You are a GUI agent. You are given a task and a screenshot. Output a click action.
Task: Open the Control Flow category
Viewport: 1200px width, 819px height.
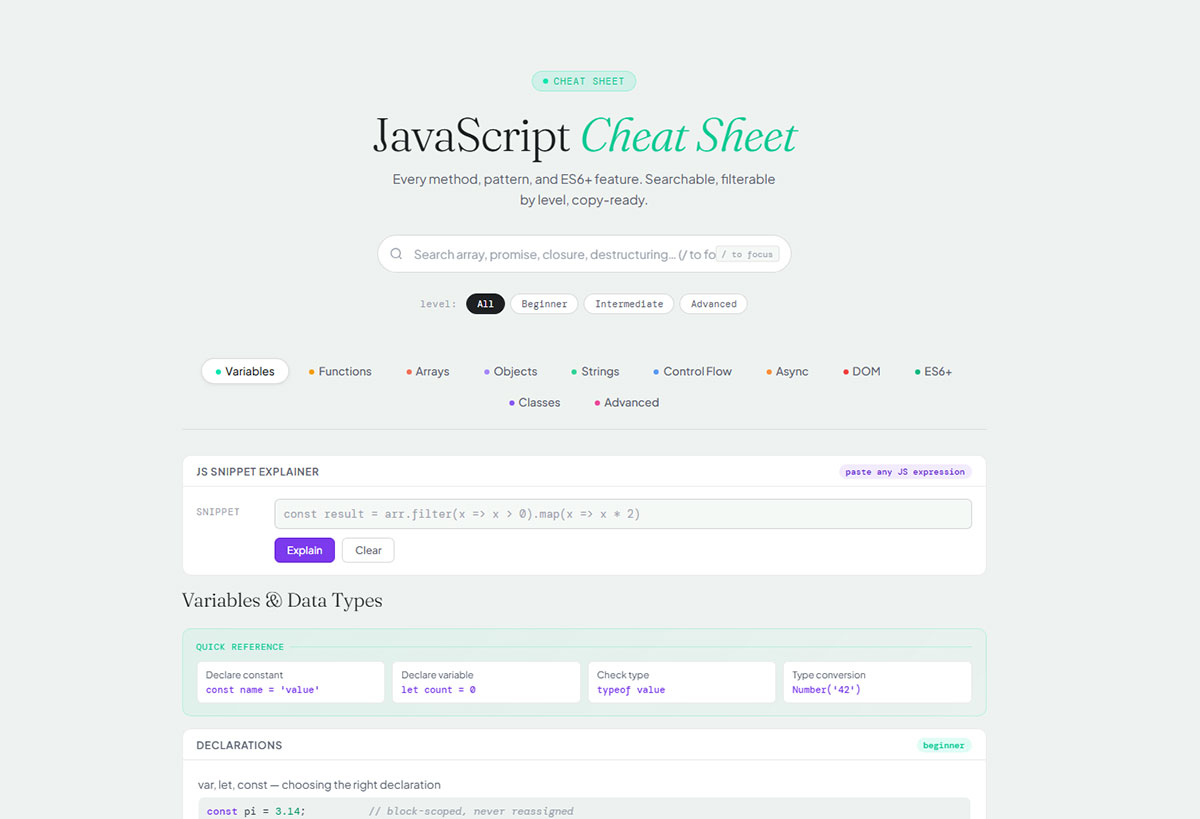(x=692, y=371)
